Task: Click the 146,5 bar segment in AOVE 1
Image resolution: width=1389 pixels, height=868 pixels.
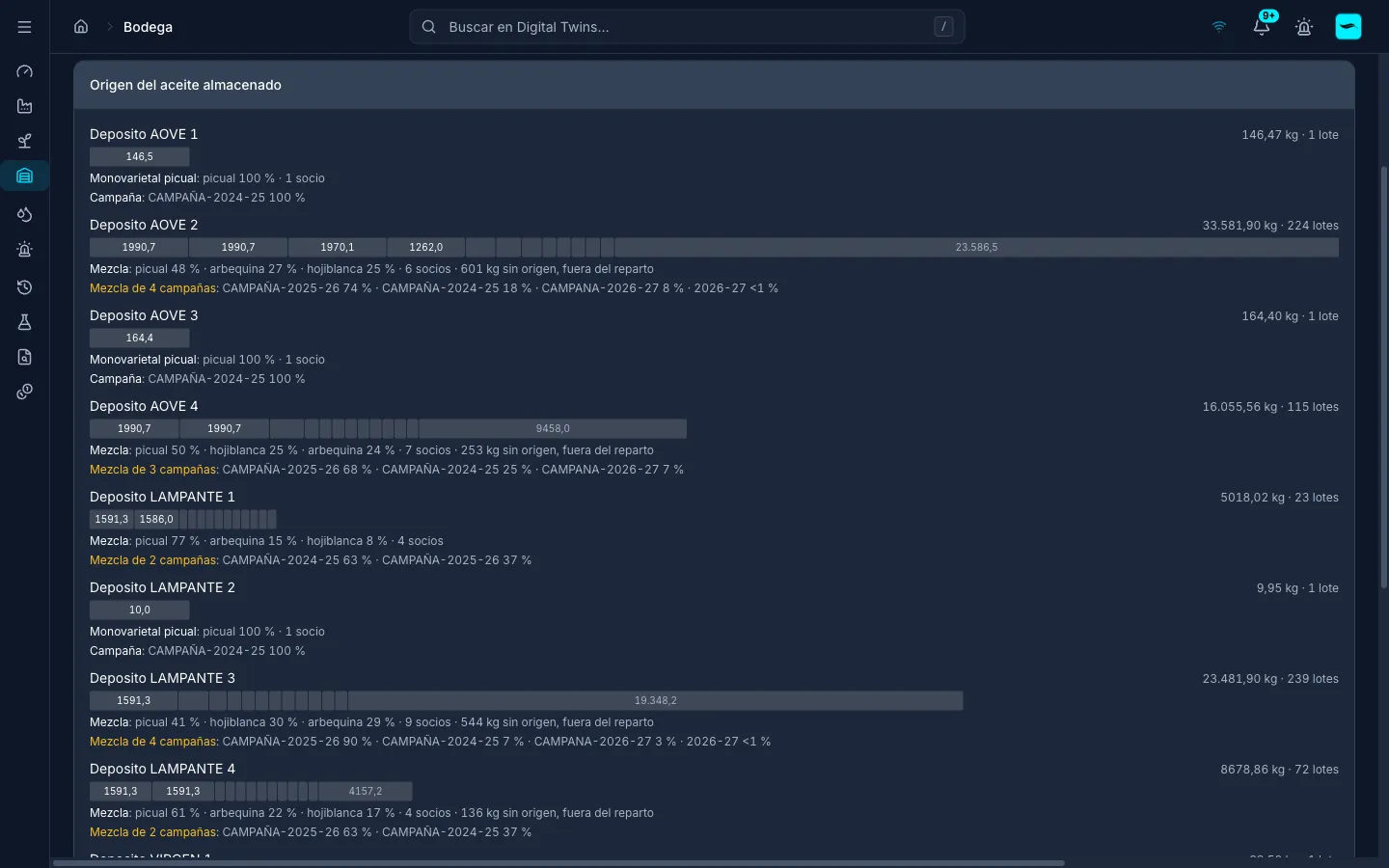Action: tap(139, 156)
